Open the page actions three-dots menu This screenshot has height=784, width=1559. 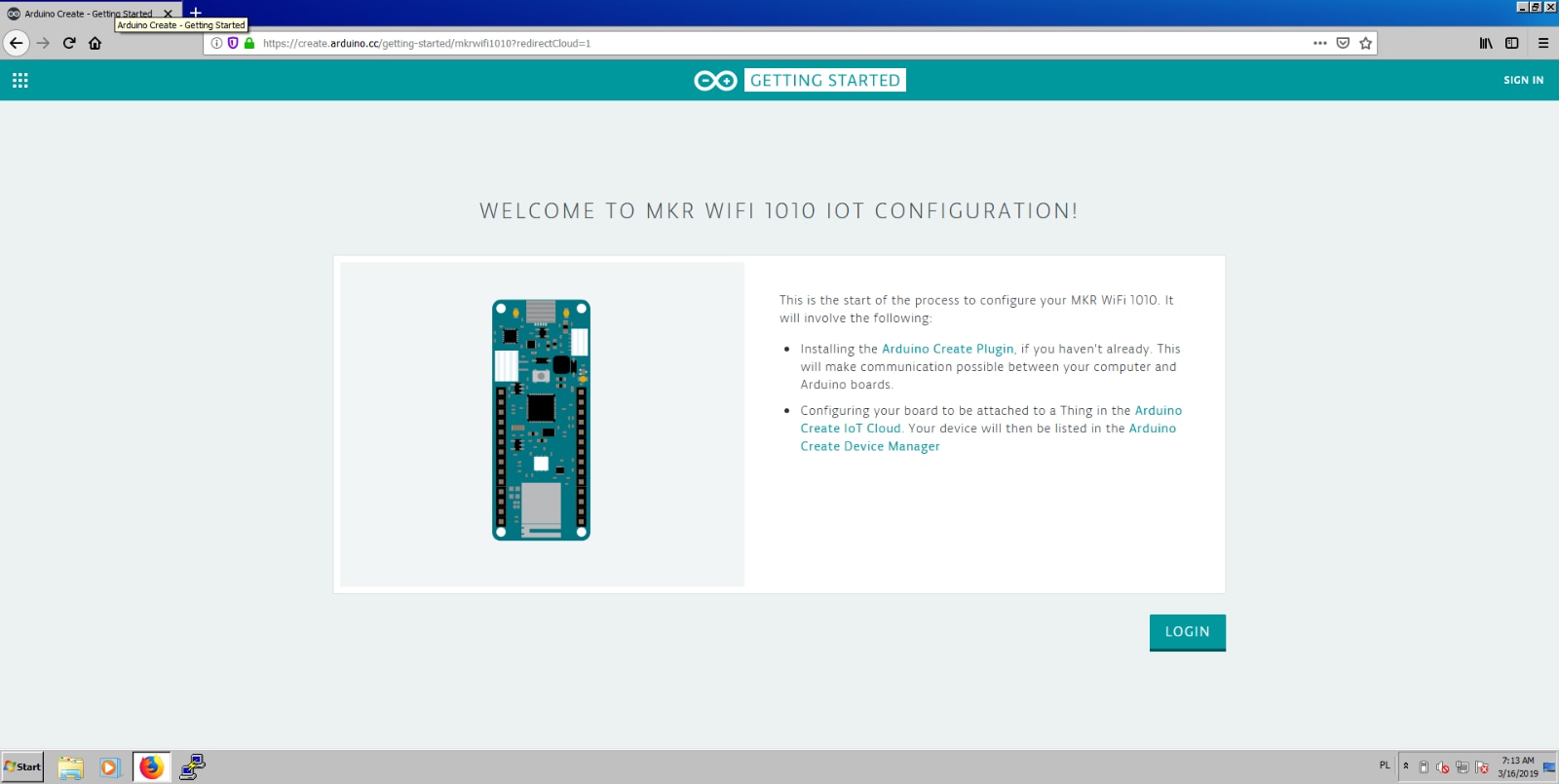click(x=1320, y=43)
